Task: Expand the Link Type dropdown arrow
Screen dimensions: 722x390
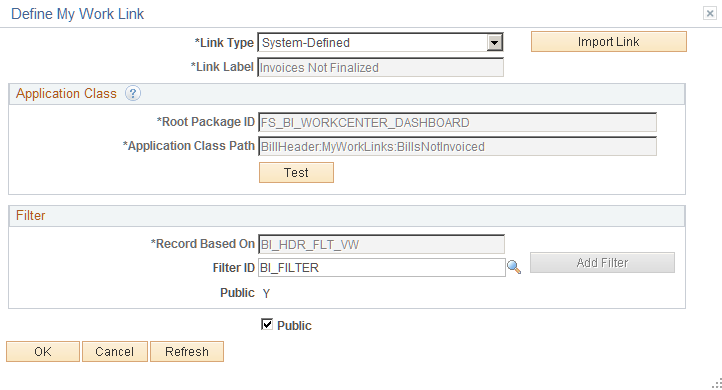Action: click(x=494, y=43)
